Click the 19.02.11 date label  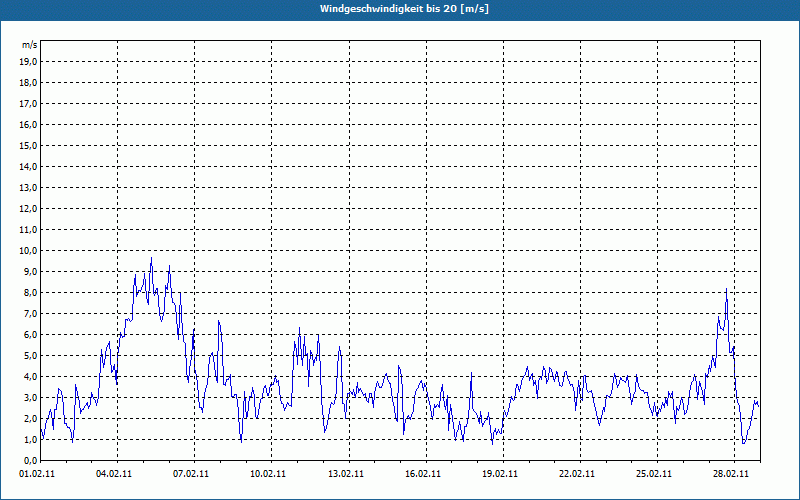tap(500, 473)
